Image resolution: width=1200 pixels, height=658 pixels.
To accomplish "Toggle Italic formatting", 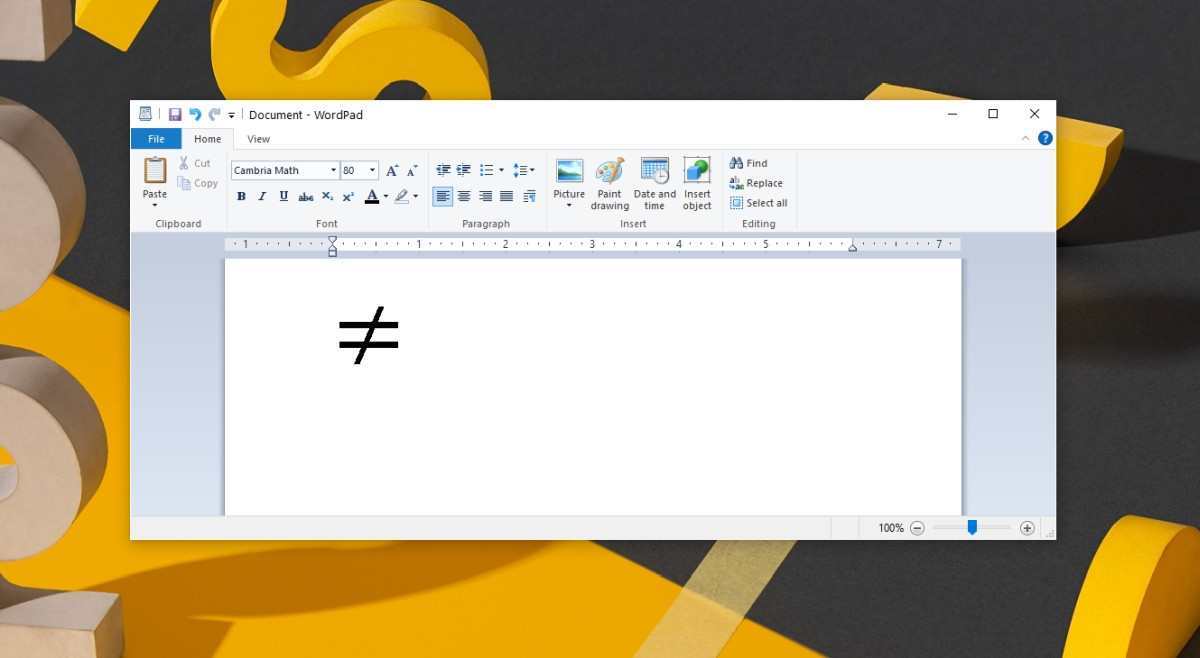I will [x=262, y=197].
